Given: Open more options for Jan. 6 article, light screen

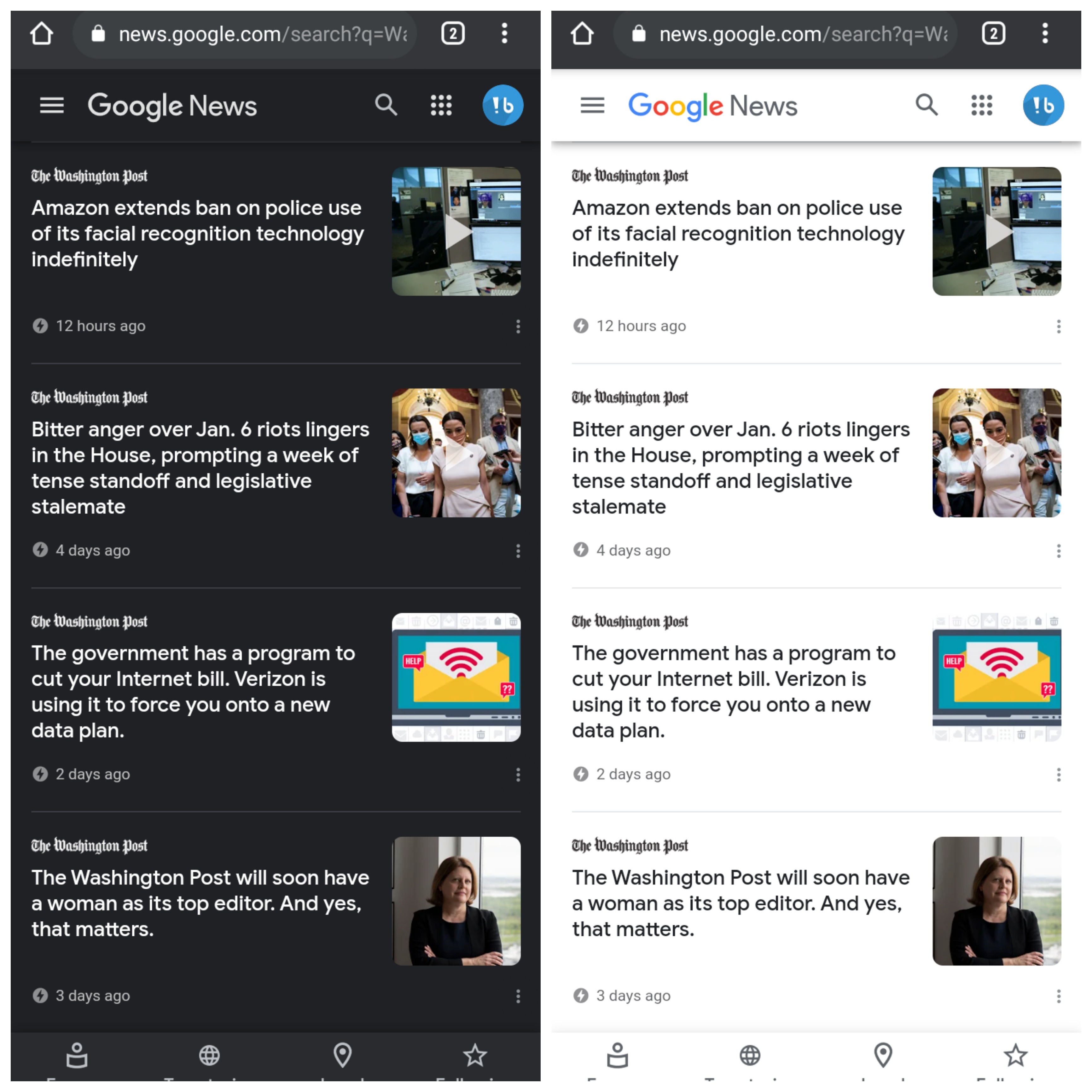Looking at the screenshot, I should pos(1059,550).
